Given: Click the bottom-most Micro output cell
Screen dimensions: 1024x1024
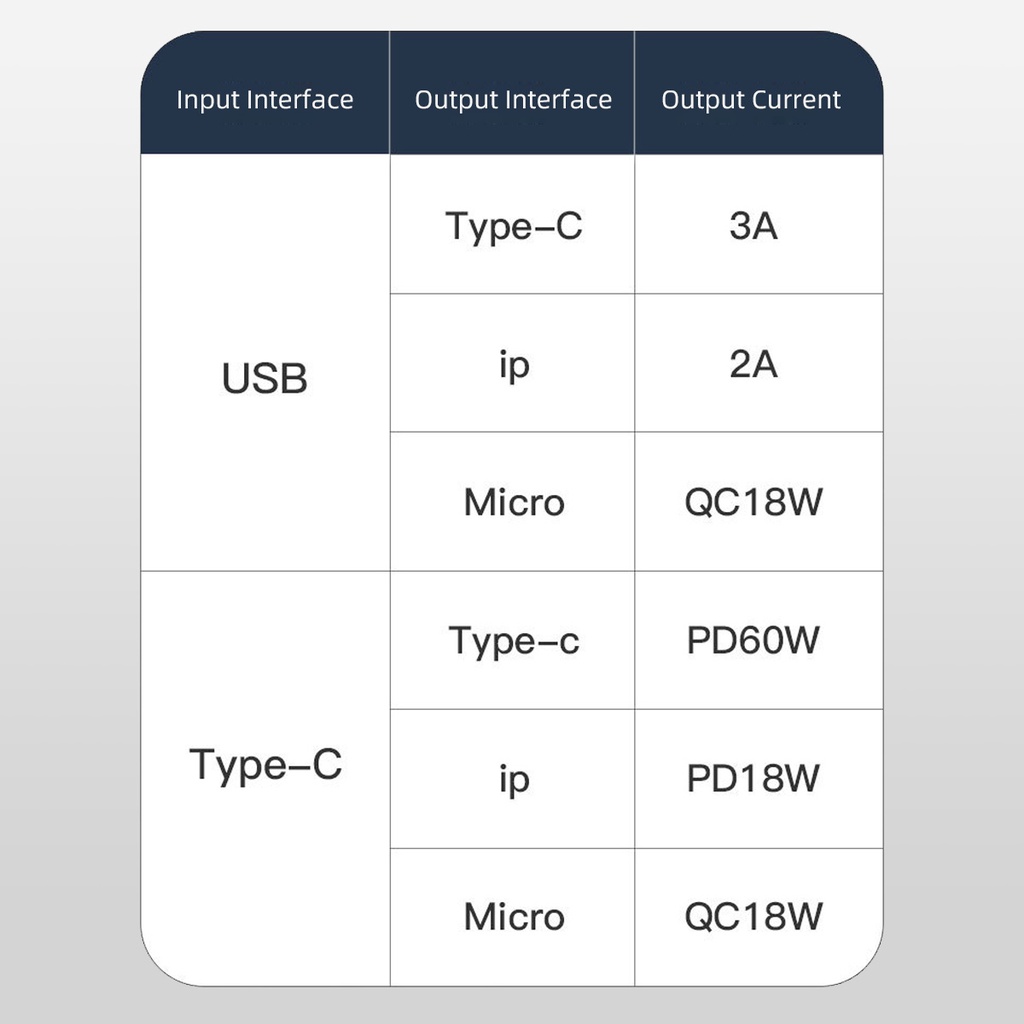Looking at the screenshot, I should click(513, 917).
